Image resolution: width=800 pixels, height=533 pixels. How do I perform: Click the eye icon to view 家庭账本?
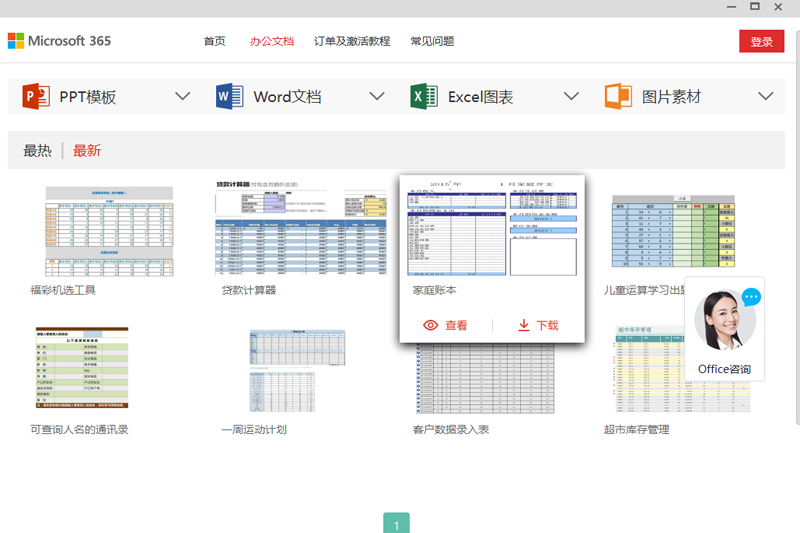click(x=431, y=325)
